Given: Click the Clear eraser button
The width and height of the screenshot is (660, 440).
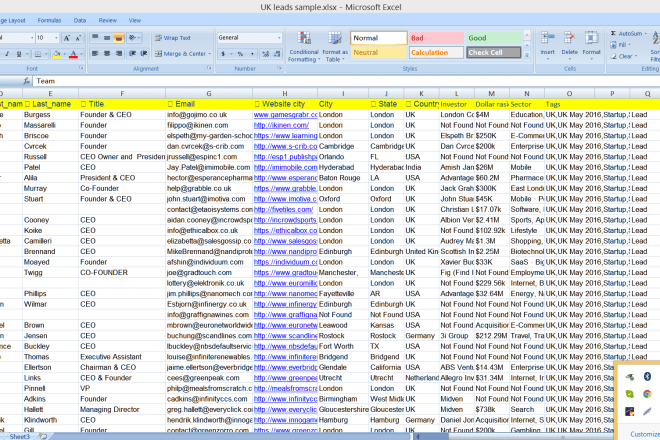Looking at the screenshot, I should pyautogui.click(x=624, y=56).
